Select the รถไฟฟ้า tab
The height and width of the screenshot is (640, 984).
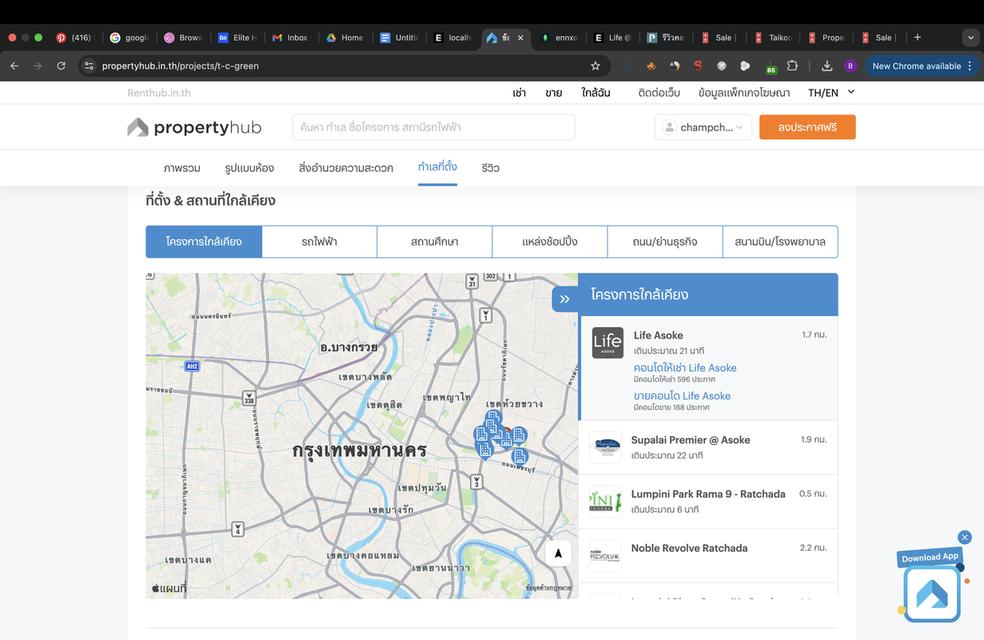click(319, 242)
